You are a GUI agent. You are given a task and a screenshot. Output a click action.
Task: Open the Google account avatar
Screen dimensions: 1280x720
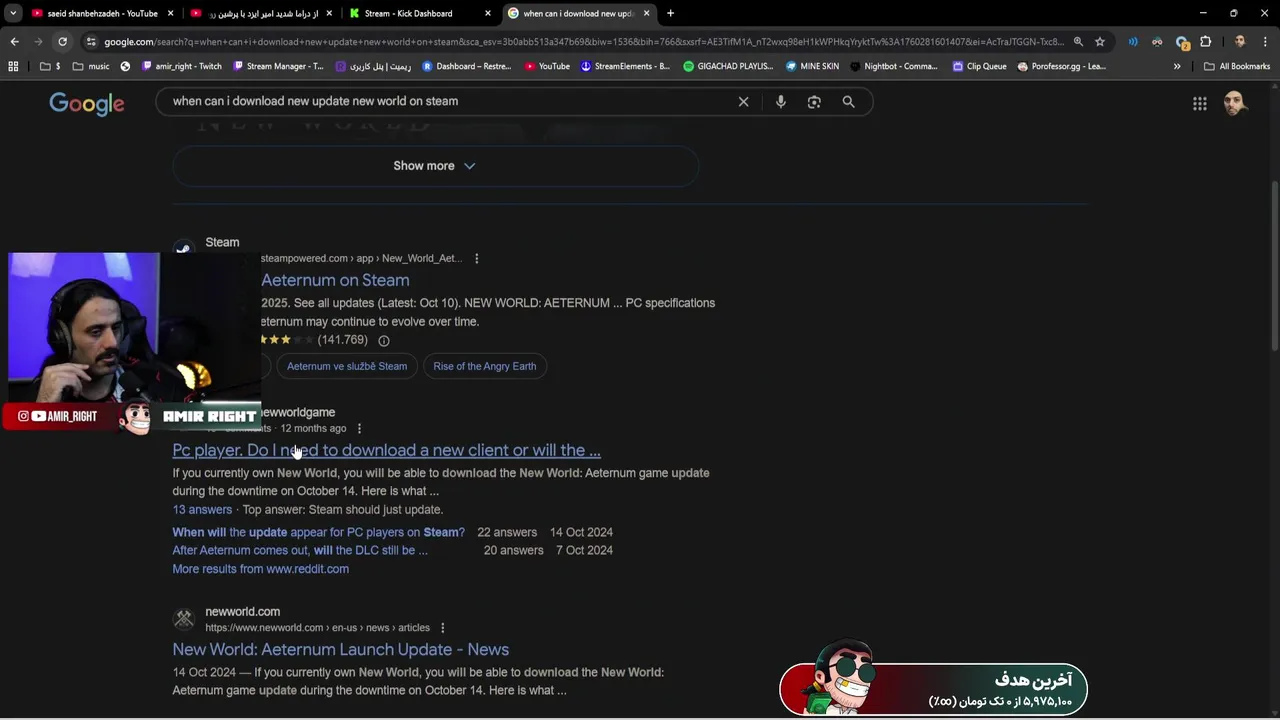tap(1235, 103)
